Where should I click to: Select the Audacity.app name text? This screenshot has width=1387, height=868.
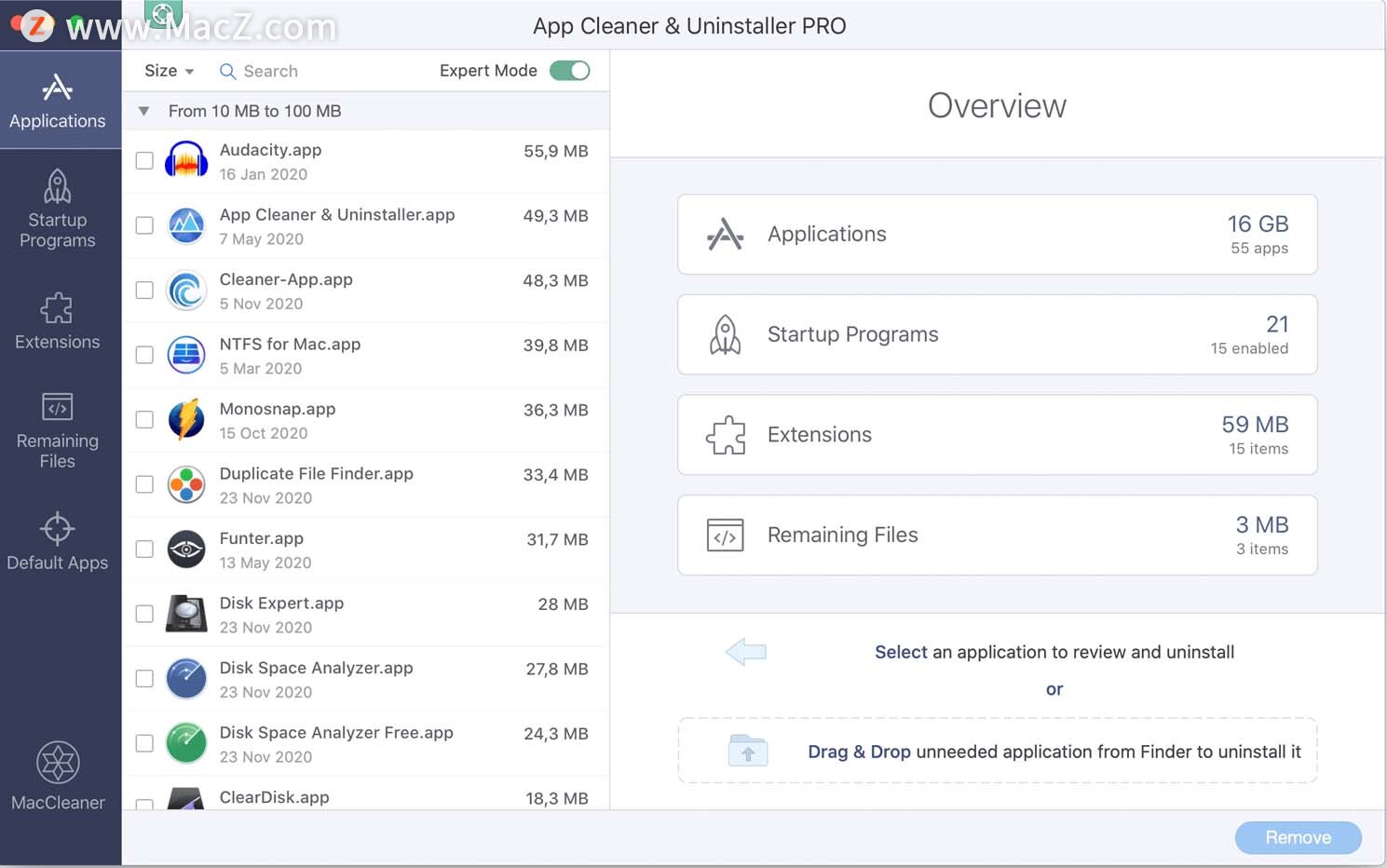[270, 150]
